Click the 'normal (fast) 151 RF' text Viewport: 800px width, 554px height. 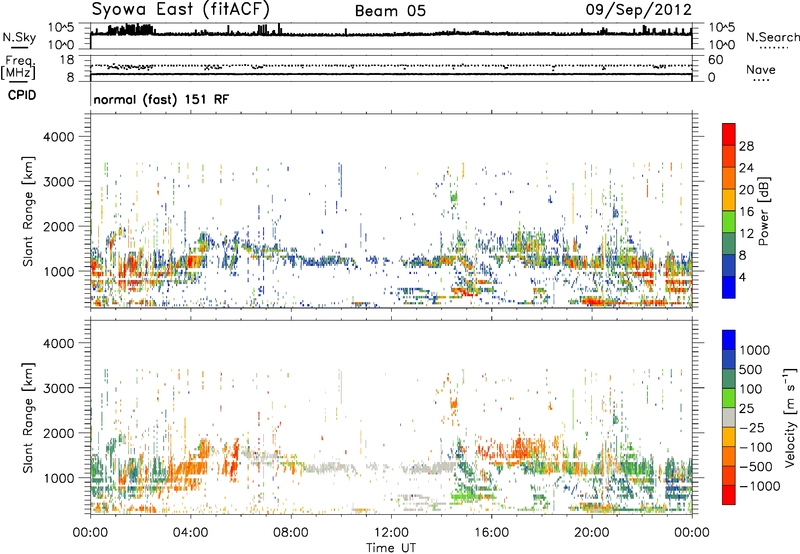click(161, 99)
